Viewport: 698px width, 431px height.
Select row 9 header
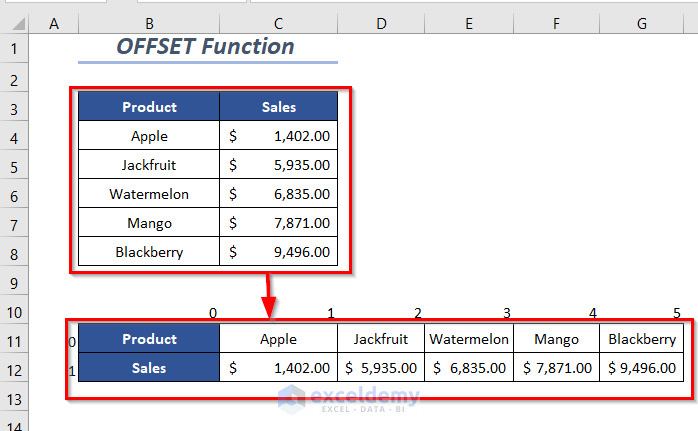coord(14,282)
